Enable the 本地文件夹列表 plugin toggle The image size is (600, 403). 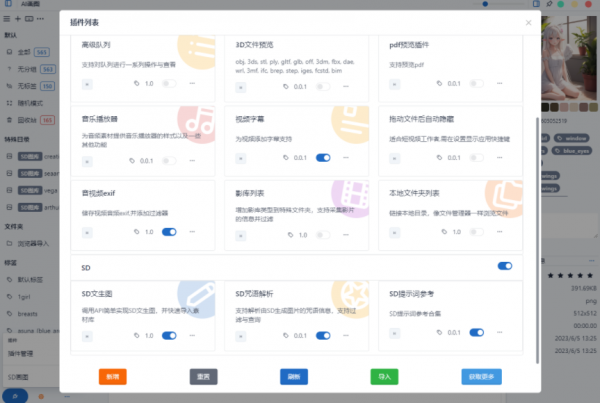pos(476,232)
